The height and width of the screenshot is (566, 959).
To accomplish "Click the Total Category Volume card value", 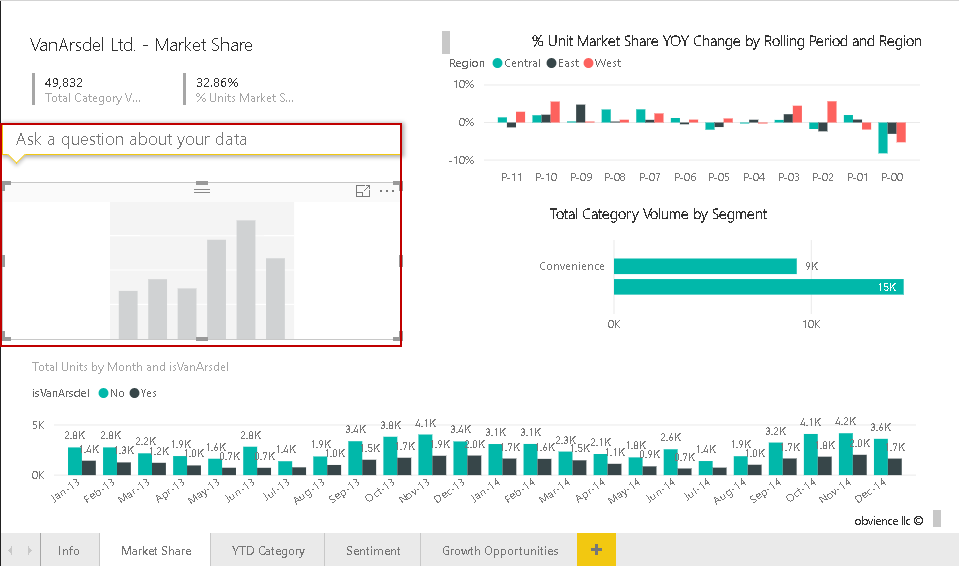I will tap(64, 83).
